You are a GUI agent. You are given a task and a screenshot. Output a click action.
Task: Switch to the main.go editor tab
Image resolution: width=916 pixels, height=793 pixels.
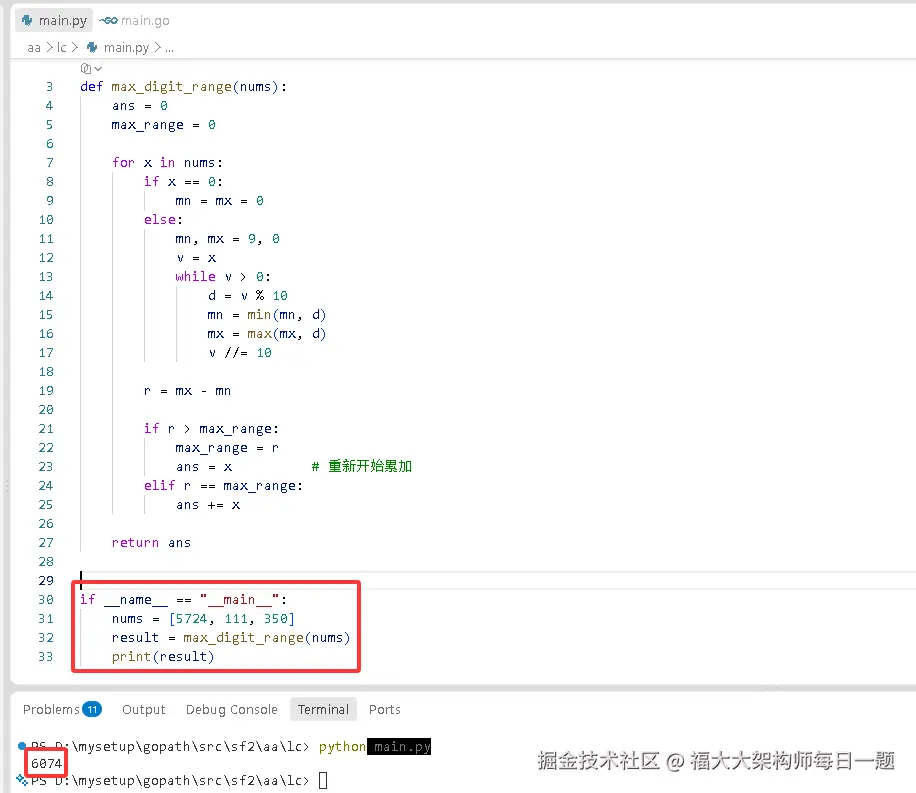134,20
